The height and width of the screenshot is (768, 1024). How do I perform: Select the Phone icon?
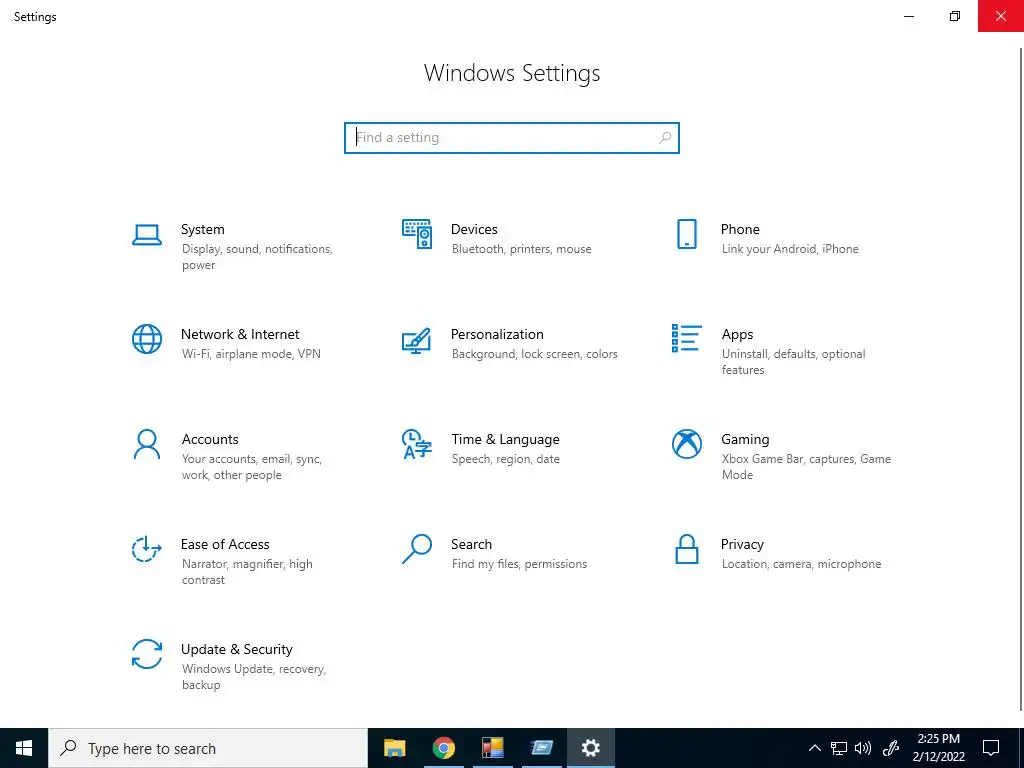[686, 234]
